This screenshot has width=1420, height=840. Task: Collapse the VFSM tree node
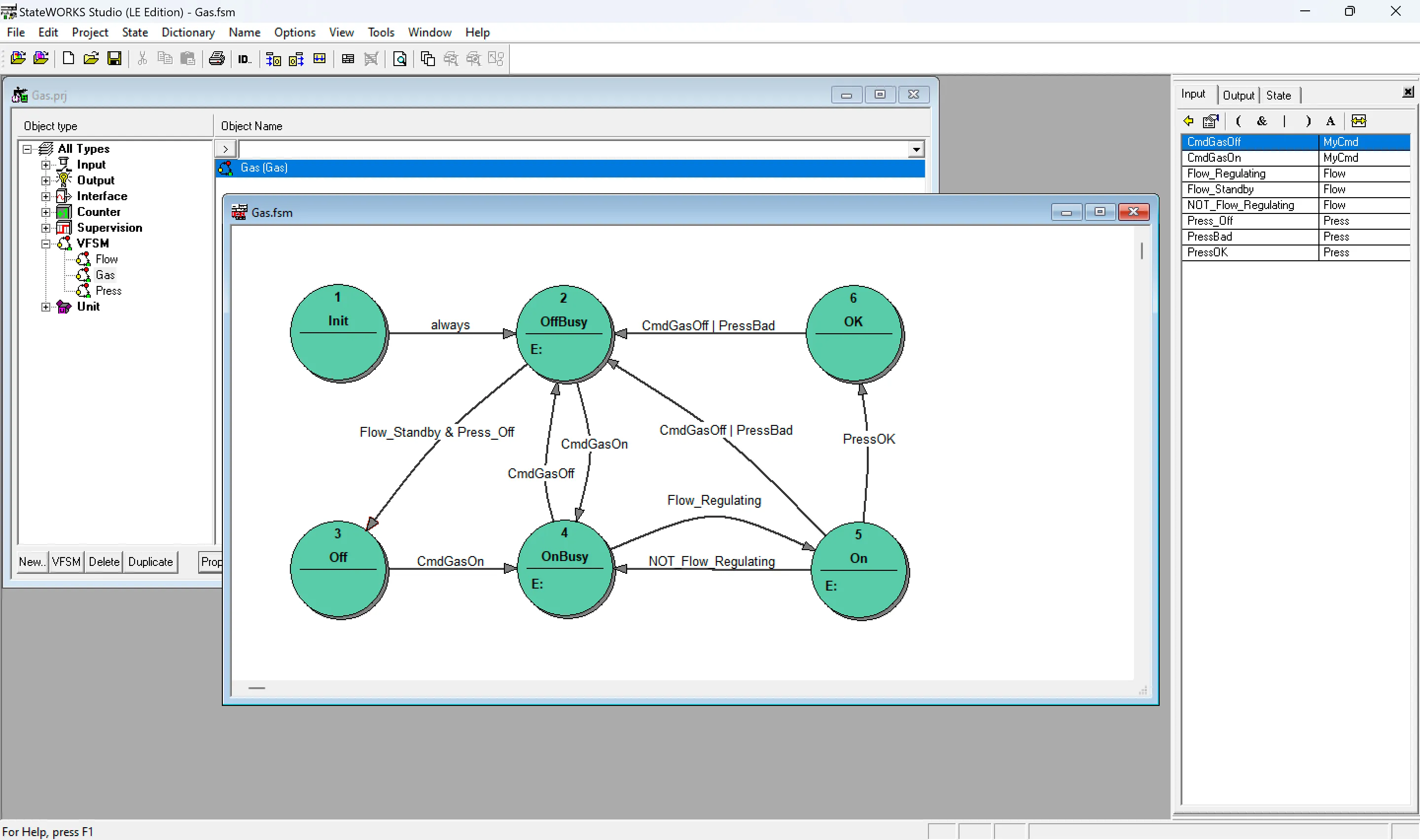pyautogui.click(x=46, y=244)
